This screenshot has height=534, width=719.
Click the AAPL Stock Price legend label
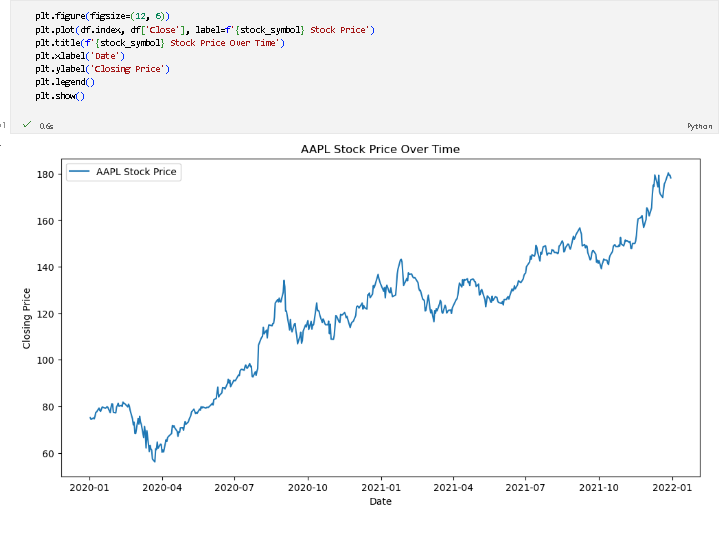click(x=136, y=172)
